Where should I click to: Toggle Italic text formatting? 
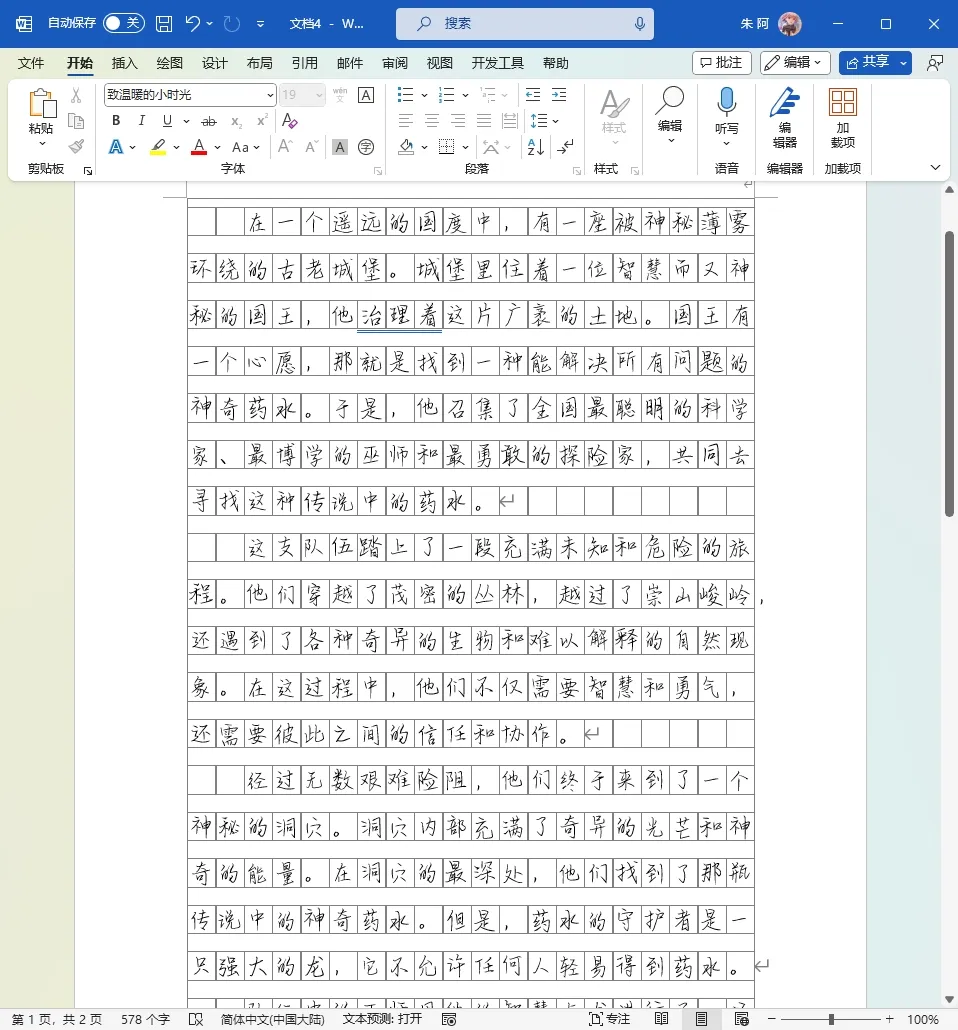pos(142,121)
